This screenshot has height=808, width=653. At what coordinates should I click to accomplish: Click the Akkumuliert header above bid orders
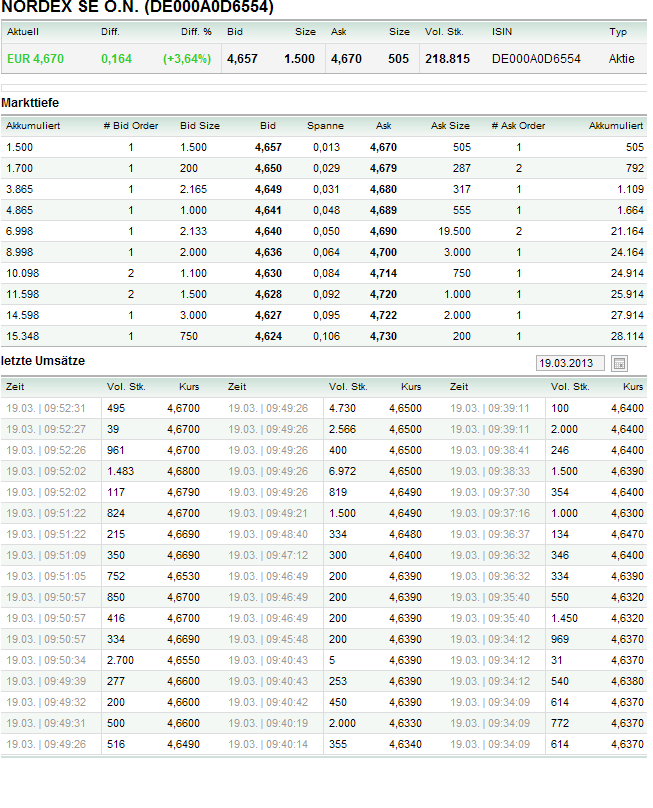[34, 126]
